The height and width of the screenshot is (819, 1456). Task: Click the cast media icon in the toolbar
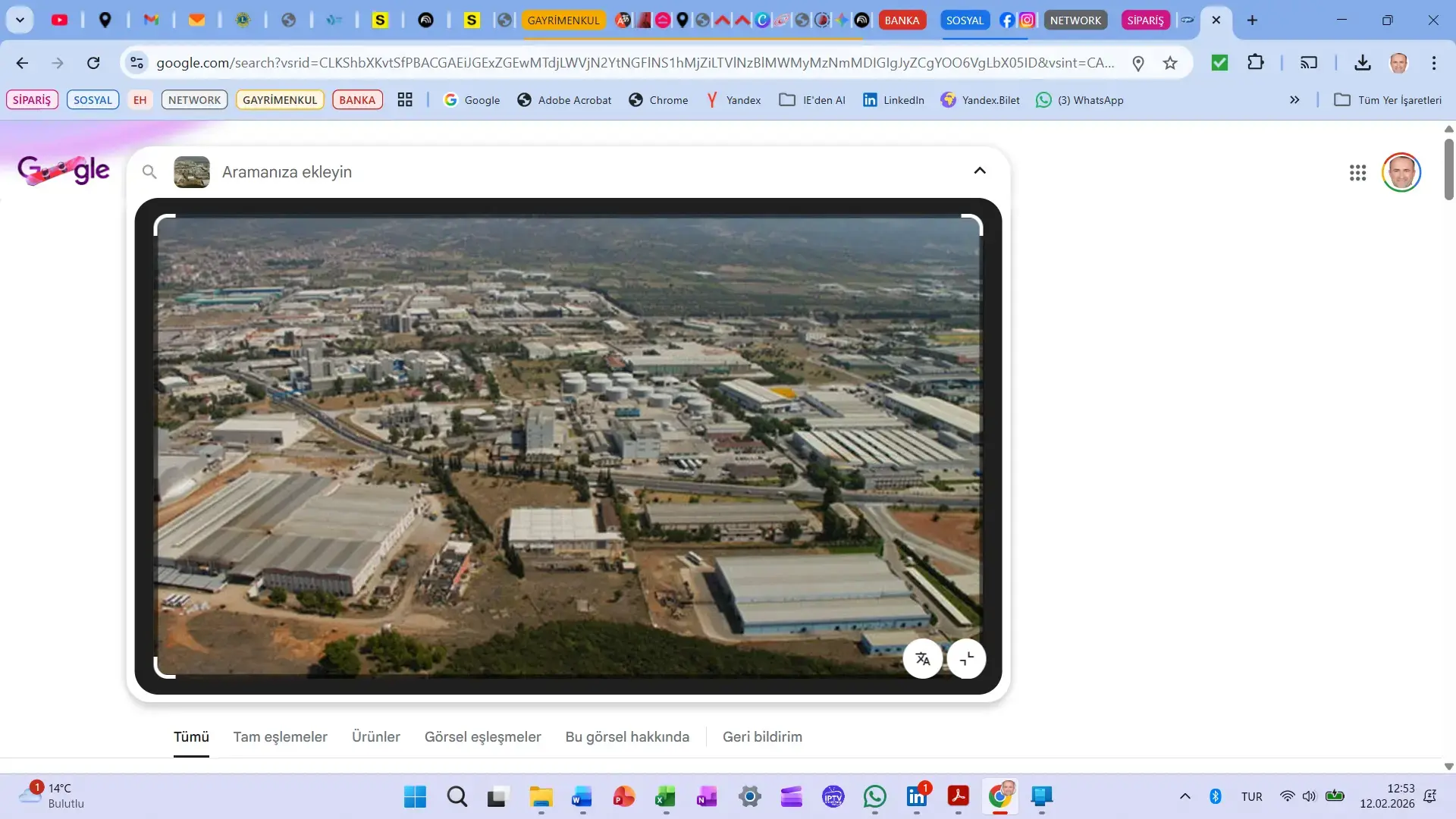click(1309, 63)
